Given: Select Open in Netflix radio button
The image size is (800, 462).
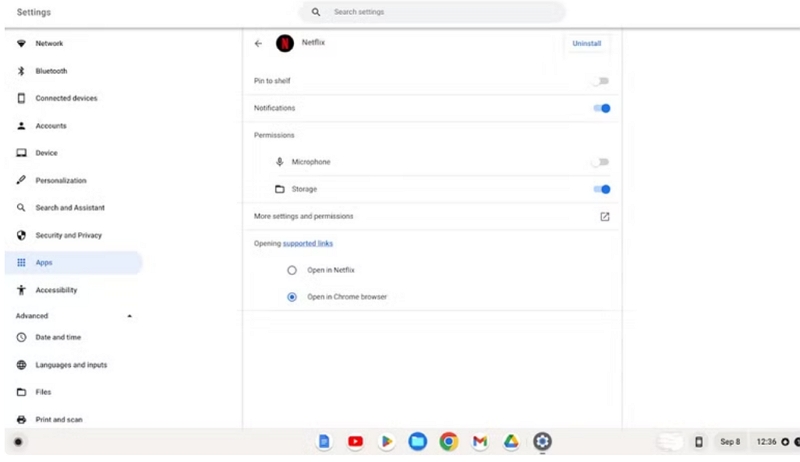Looking at the screenshot, I should click(x=292, y=270).
